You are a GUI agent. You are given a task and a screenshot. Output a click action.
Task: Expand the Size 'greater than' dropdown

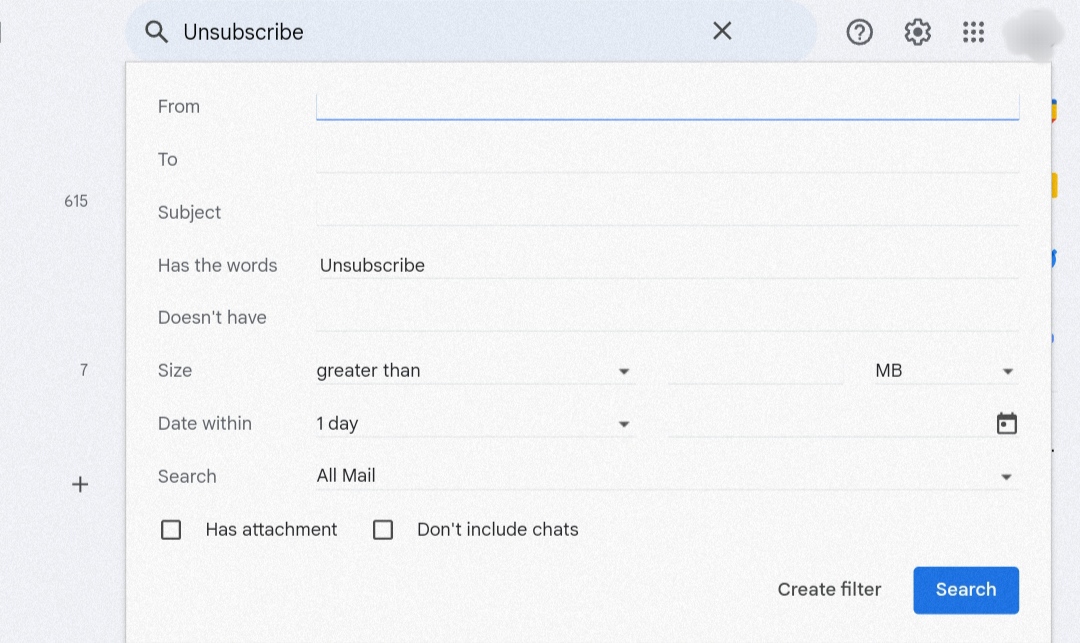pos(475,371)
